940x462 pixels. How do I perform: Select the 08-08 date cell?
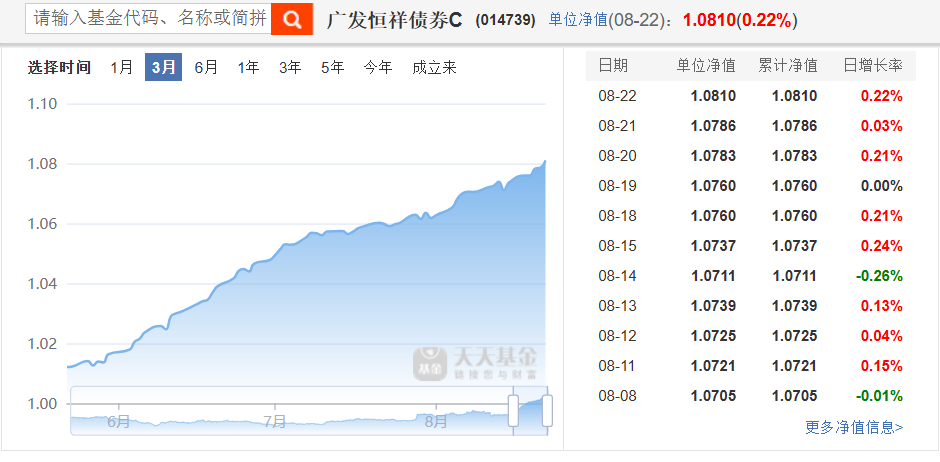[617, 395]
